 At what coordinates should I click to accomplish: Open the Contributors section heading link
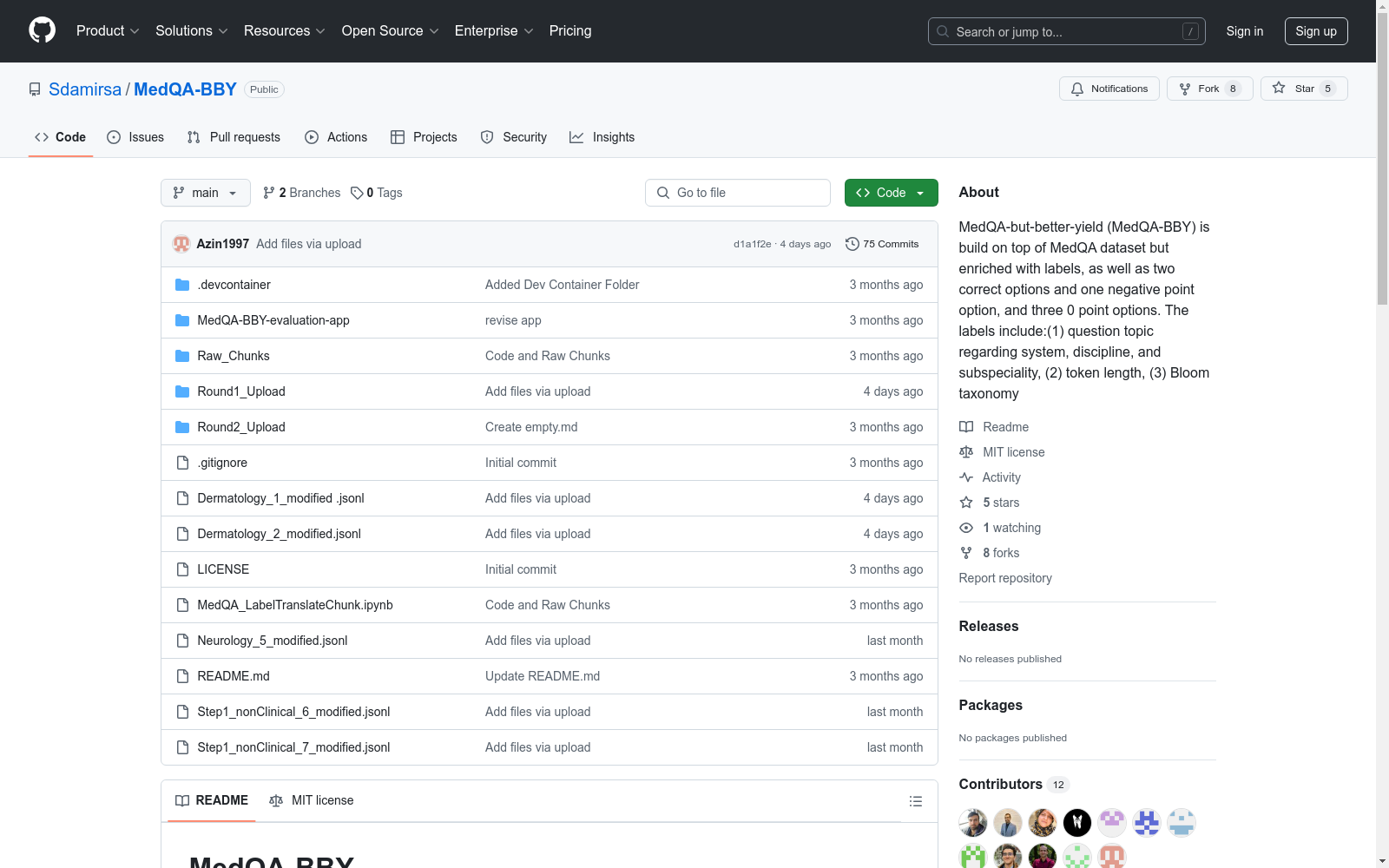tap(1014, 784)
